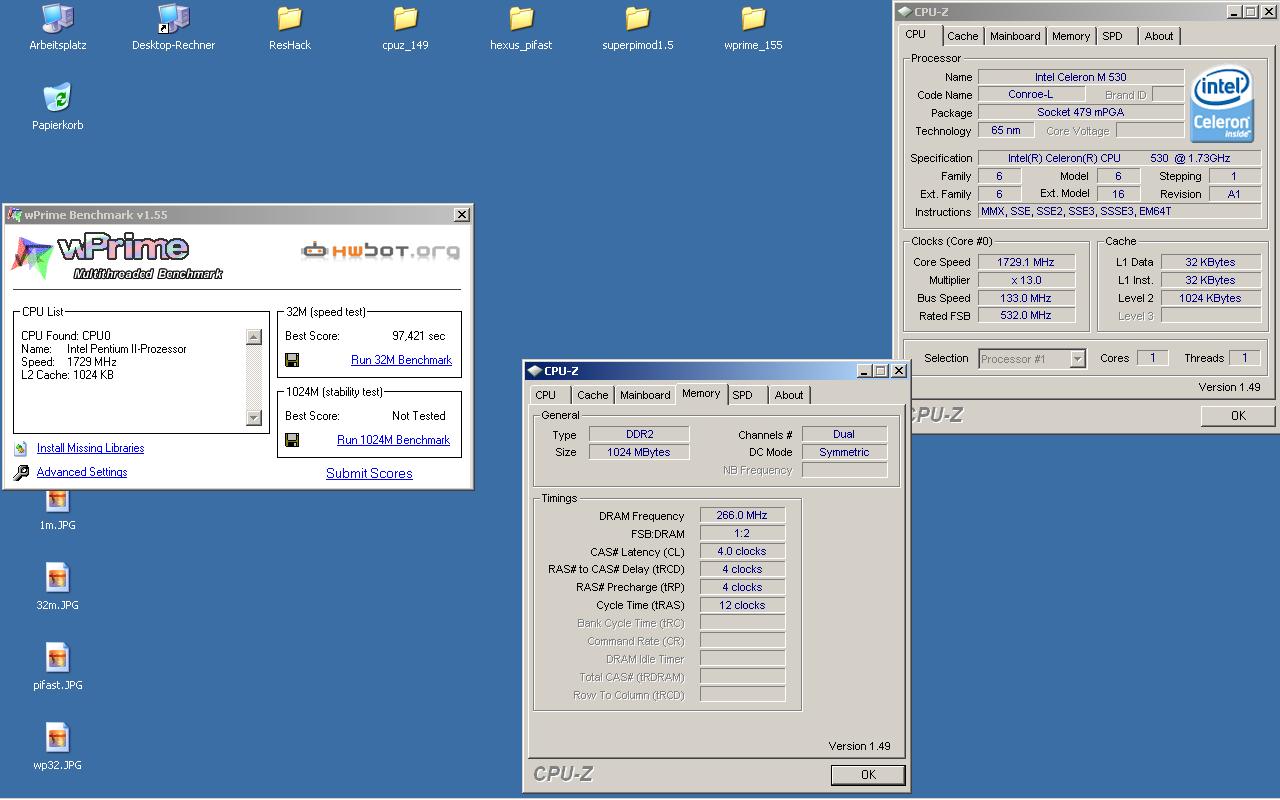Click the wPrime logo image
Viewport: 1280px width, 800px height.
click(x=117, y=256)
